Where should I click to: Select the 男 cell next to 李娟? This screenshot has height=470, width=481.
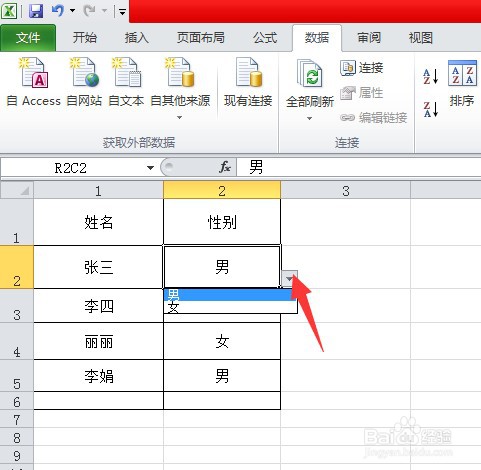point(222,375)
